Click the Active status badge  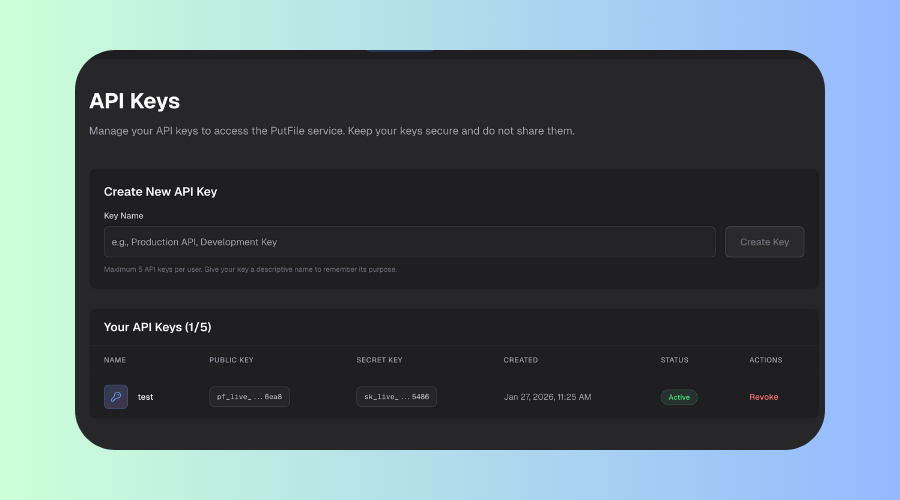(679, 397)
